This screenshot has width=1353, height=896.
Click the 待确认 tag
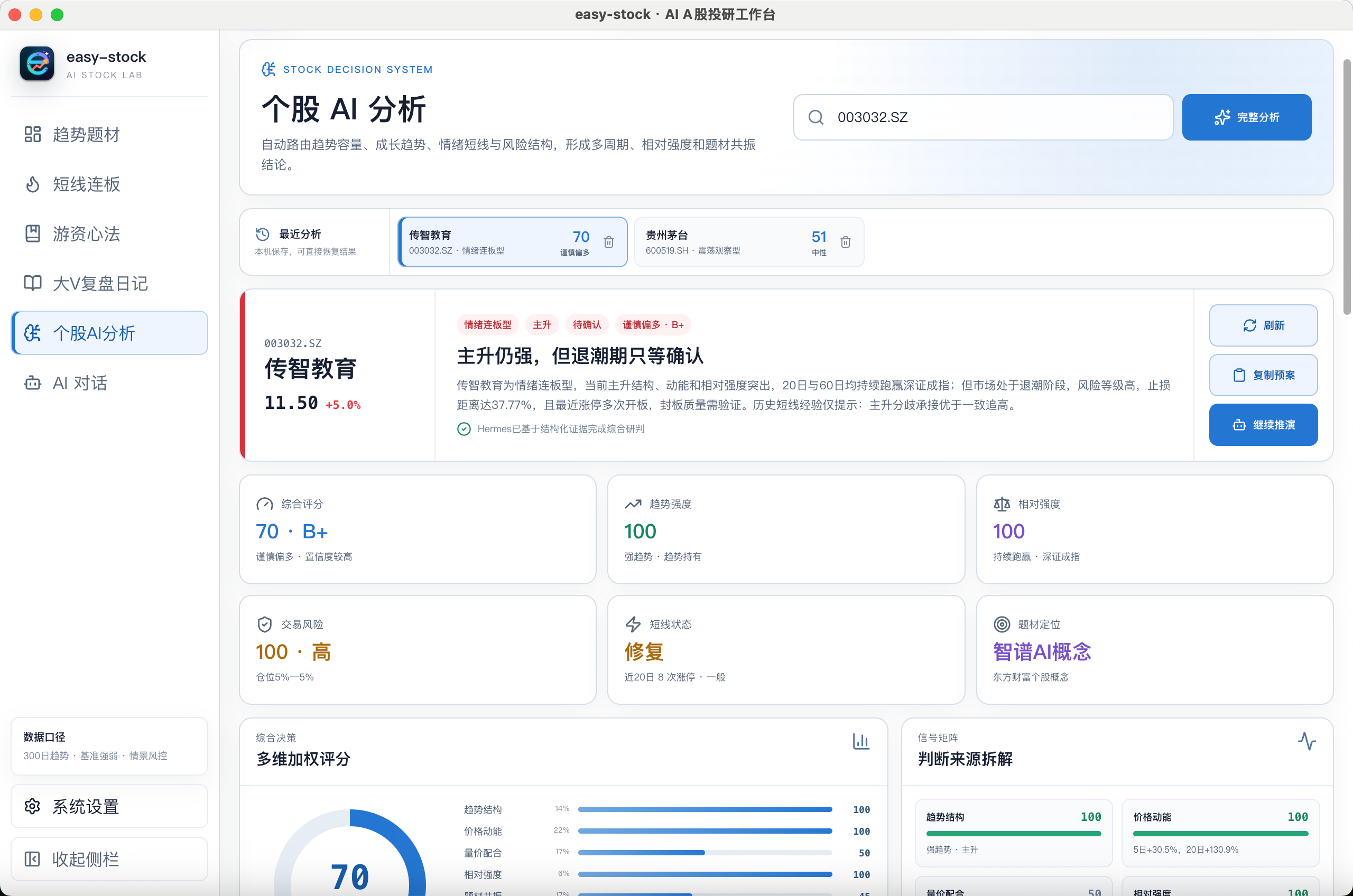pyautogui.click(x=587, y=324)
